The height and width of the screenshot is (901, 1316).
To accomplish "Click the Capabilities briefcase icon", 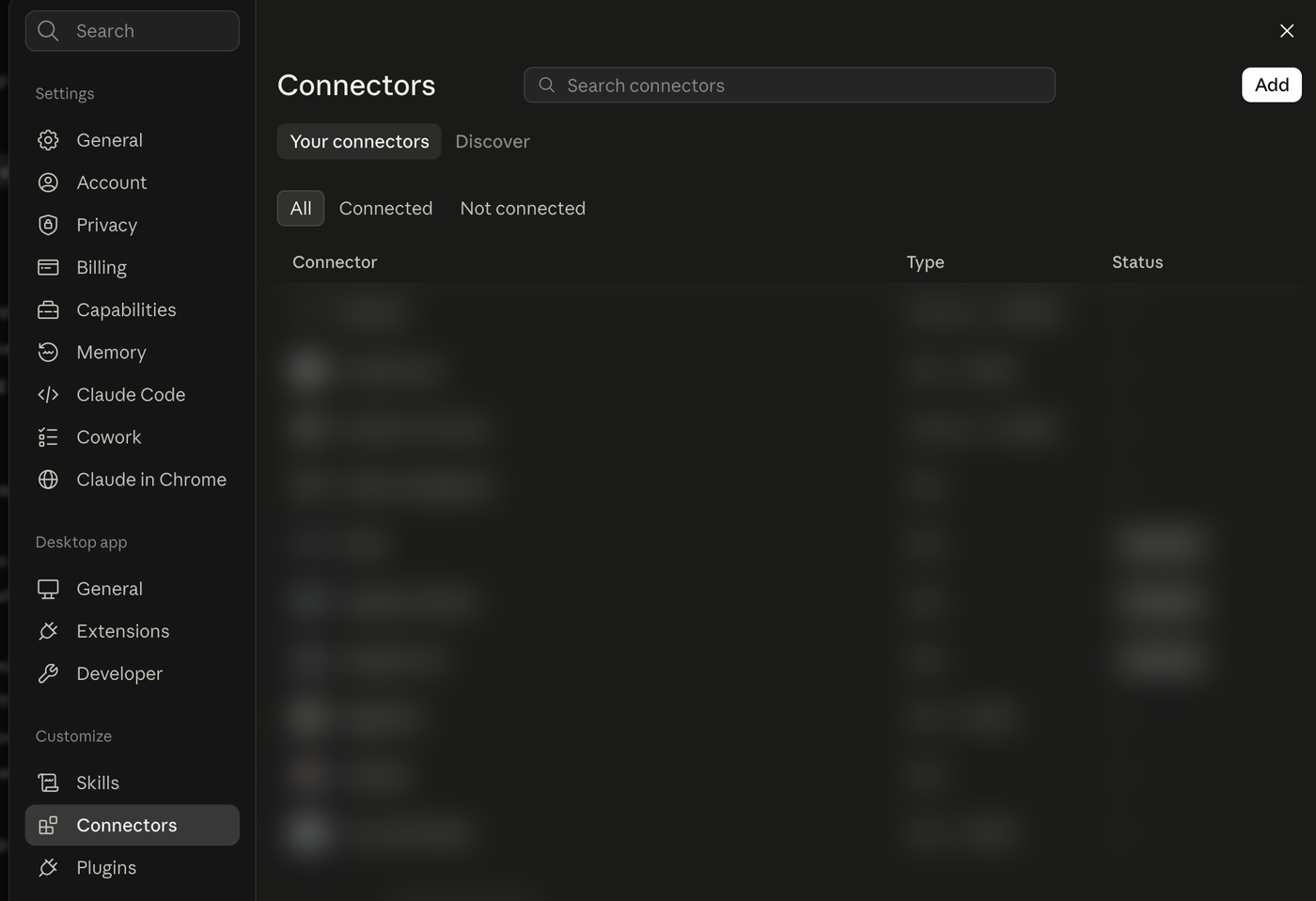I will [x=48, y=309].
